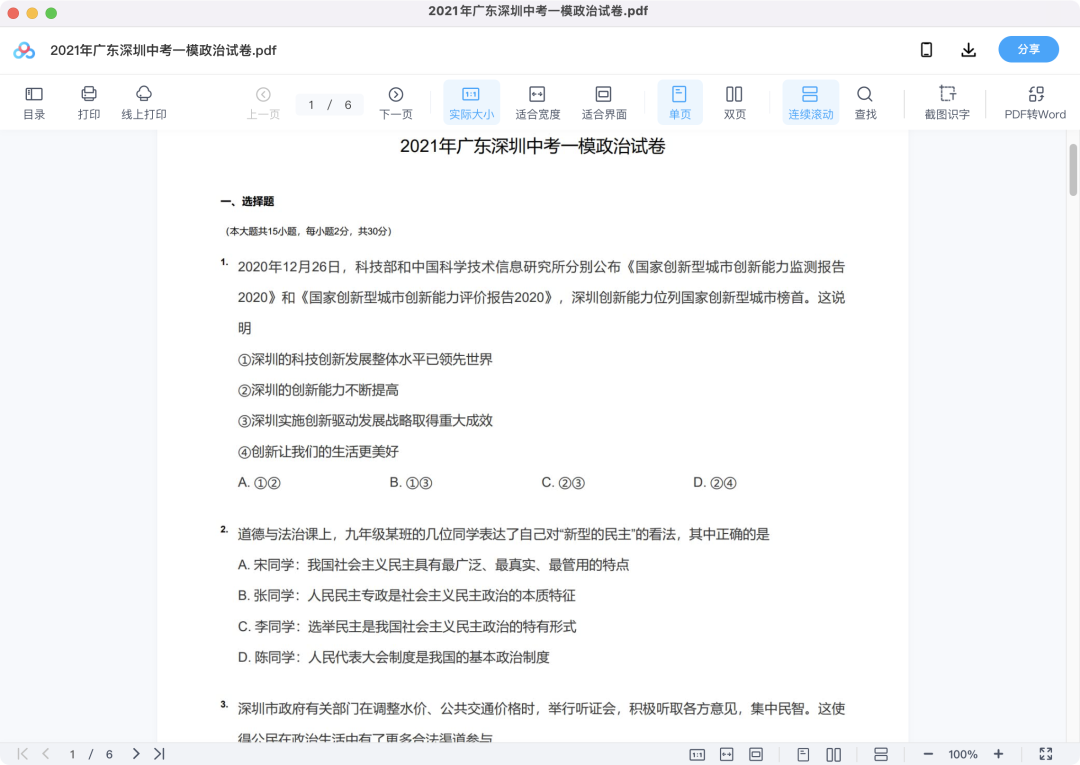This screenshot has width=1080, height=765.
Task: Go to next page via 下一页
Action: pyautogui.click(x=395, y=103)
